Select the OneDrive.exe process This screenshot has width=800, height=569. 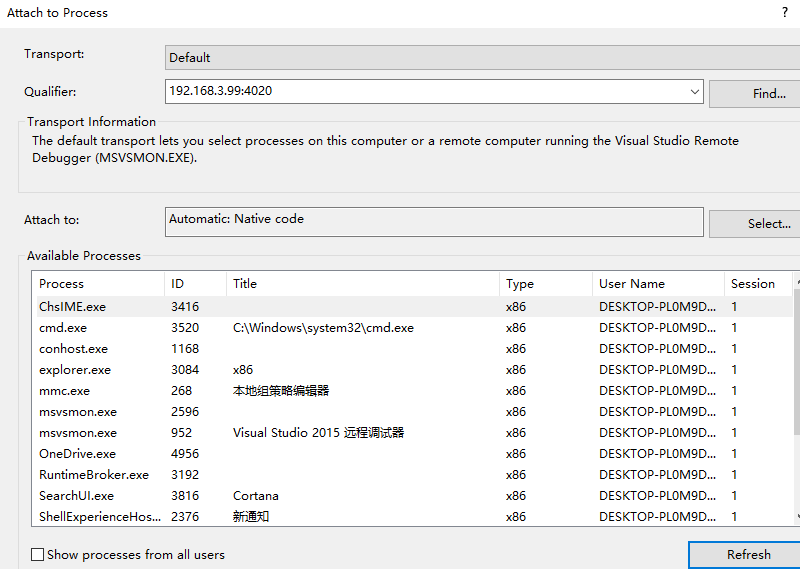[x=77, y=454]
